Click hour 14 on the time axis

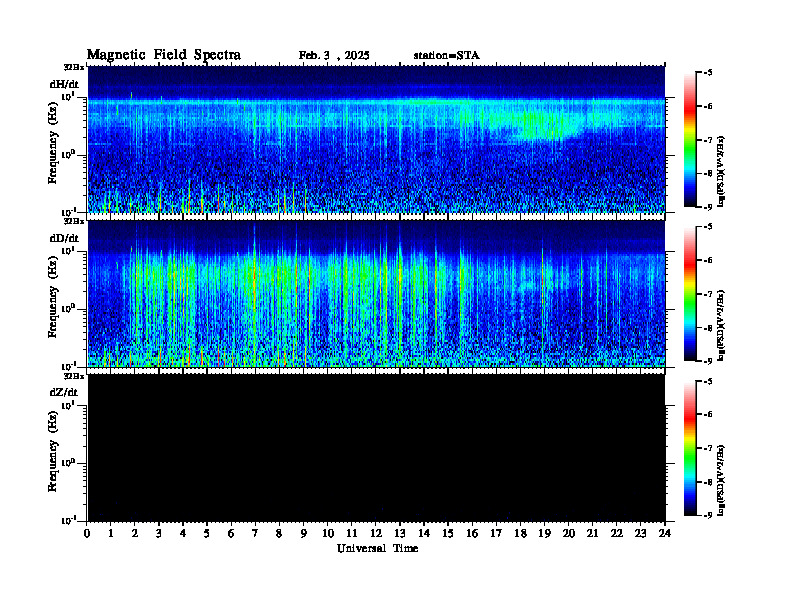tap(424, 533)
